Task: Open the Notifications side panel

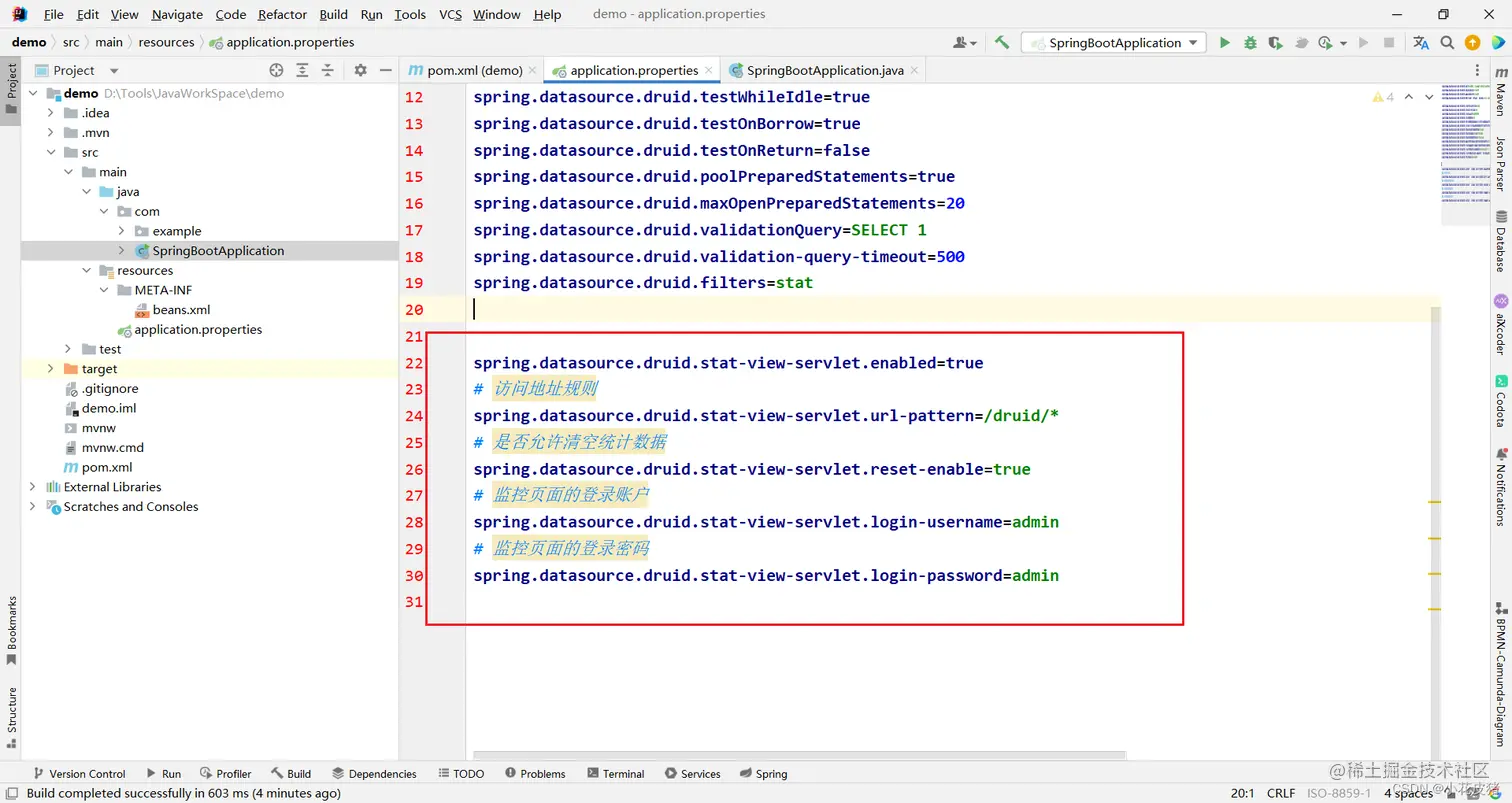Action: (1500, 486)
